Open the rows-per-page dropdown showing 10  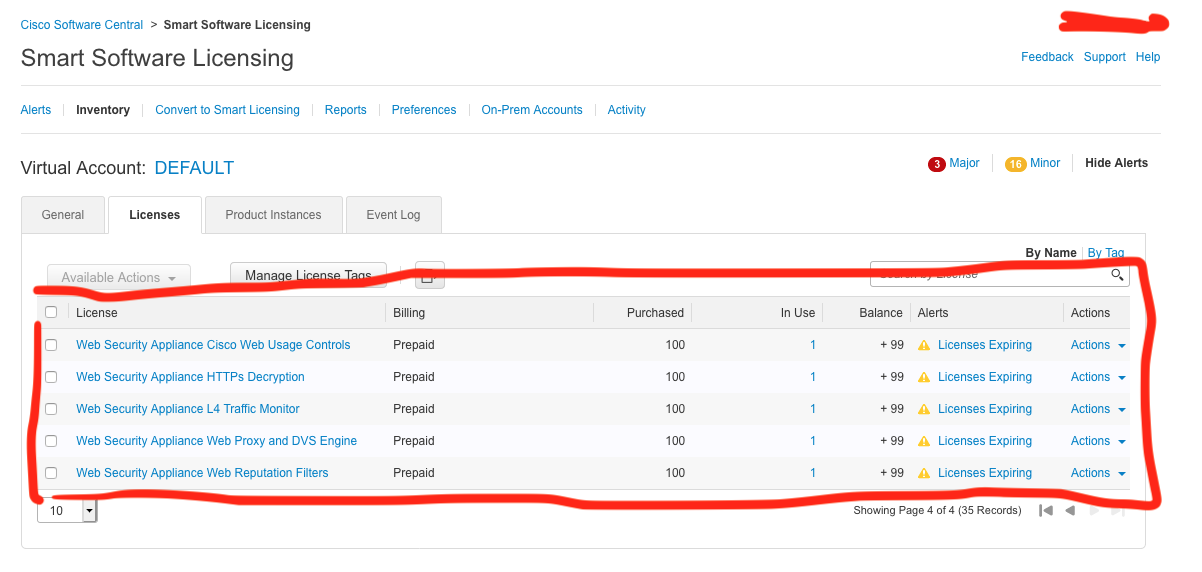click(x=89, y=511)
